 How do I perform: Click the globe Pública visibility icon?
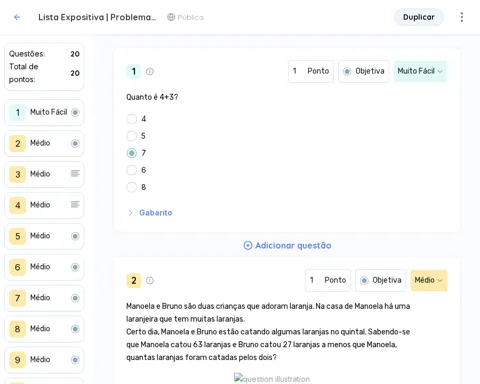click(x=171, y=17)
